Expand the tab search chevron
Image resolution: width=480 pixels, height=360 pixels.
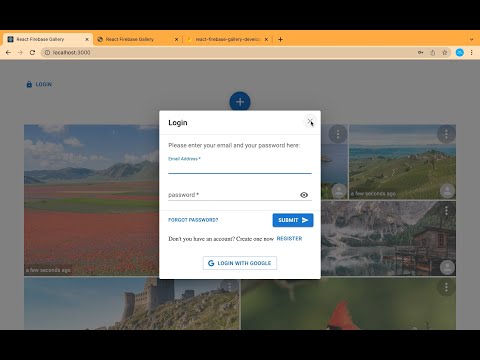pyautogui.click(x=471, y=39)
